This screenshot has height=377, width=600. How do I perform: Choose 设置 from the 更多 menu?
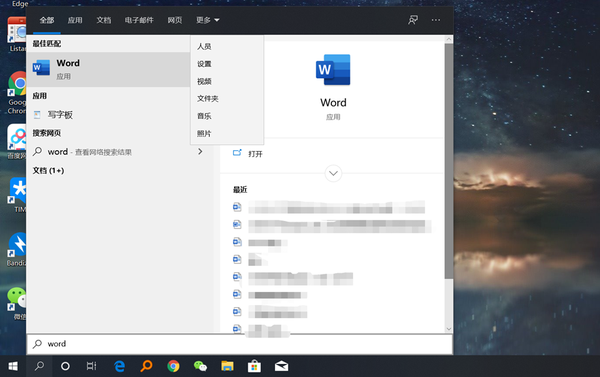[x=204, y=64]
